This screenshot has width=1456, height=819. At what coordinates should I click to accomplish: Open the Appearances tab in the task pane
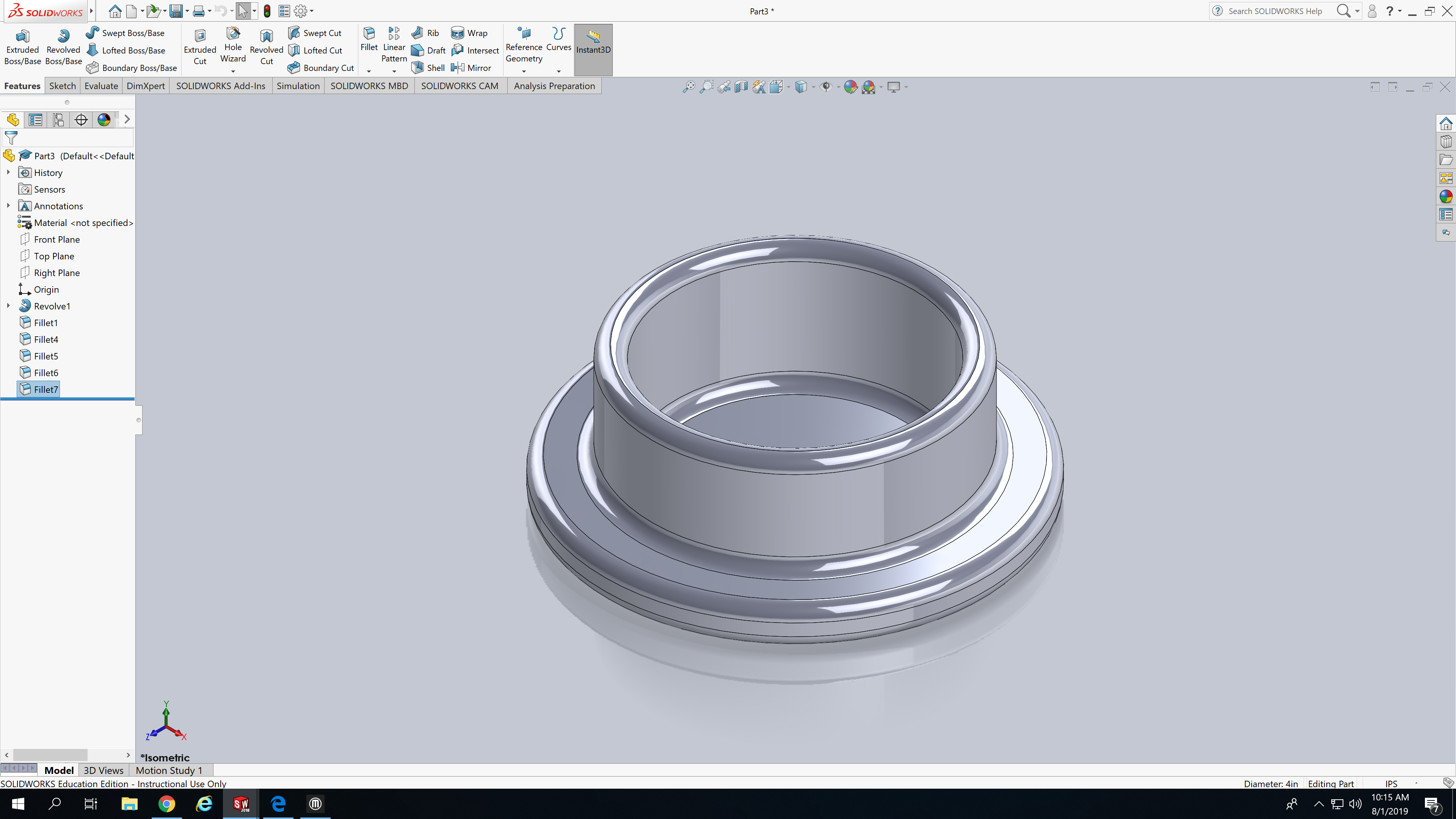coord(1445,196)
